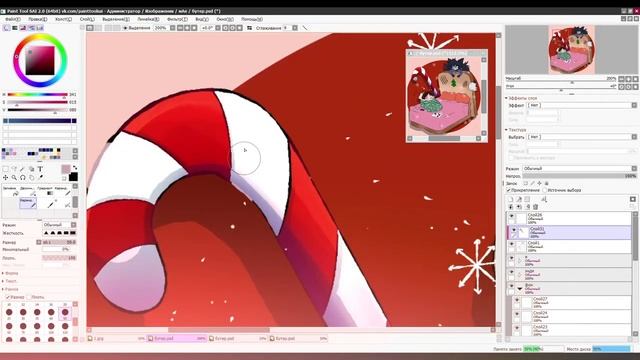Select the Text tool
This screenshot has height=360, width=640.
click(x=40, y=169)
